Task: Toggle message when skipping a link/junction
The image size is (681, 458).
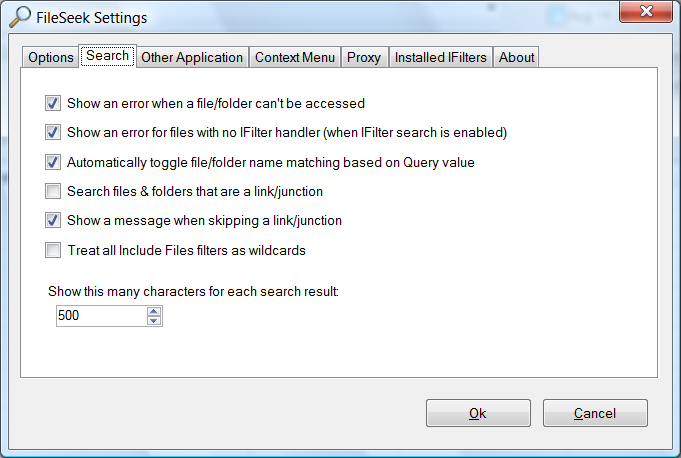Action: coord(53,221)
